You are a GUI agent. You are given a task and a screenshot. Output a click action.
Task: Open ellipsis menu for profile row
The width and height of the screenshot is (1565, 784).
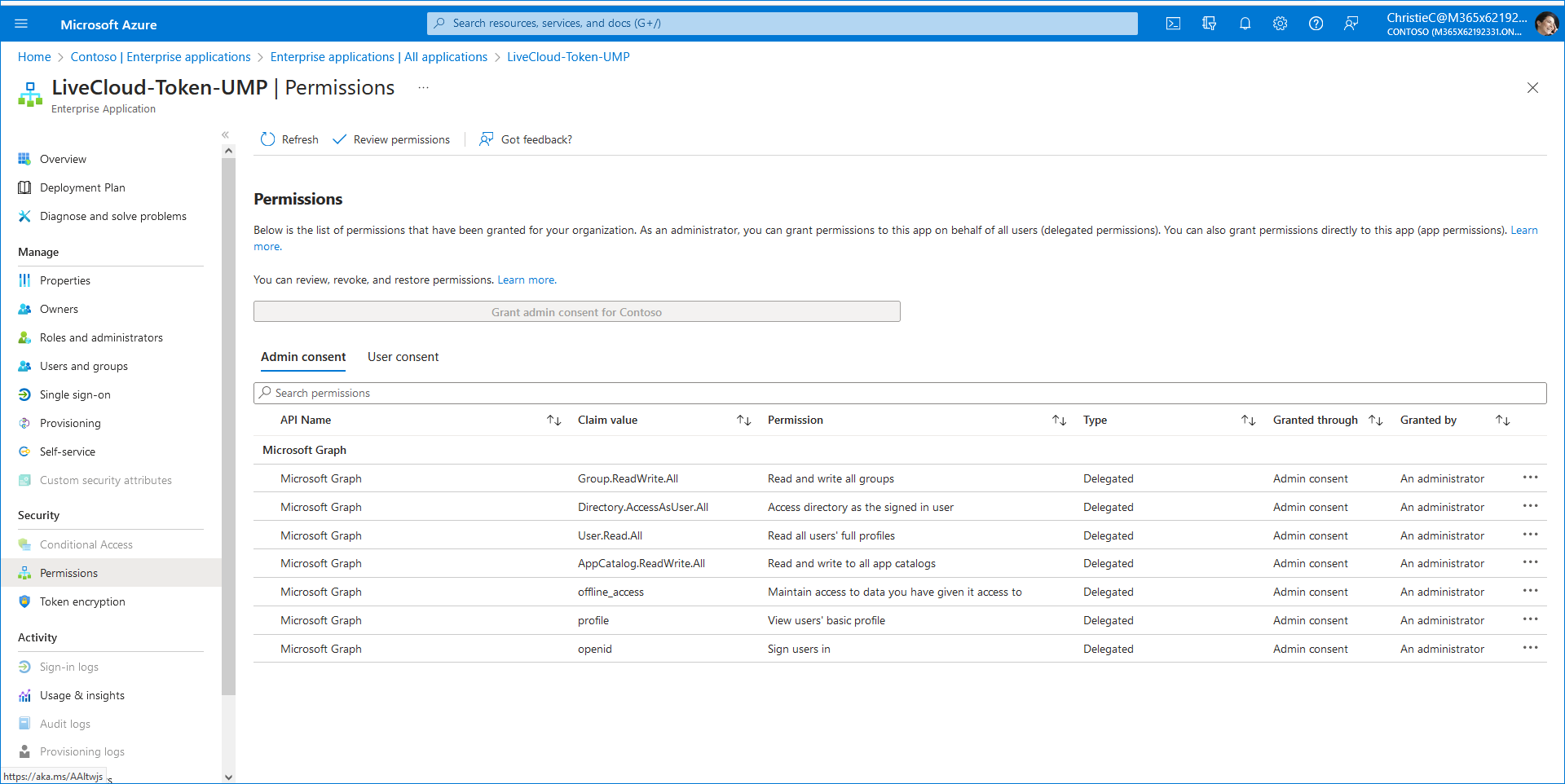pyautogui.click(x=1530, y=619)
